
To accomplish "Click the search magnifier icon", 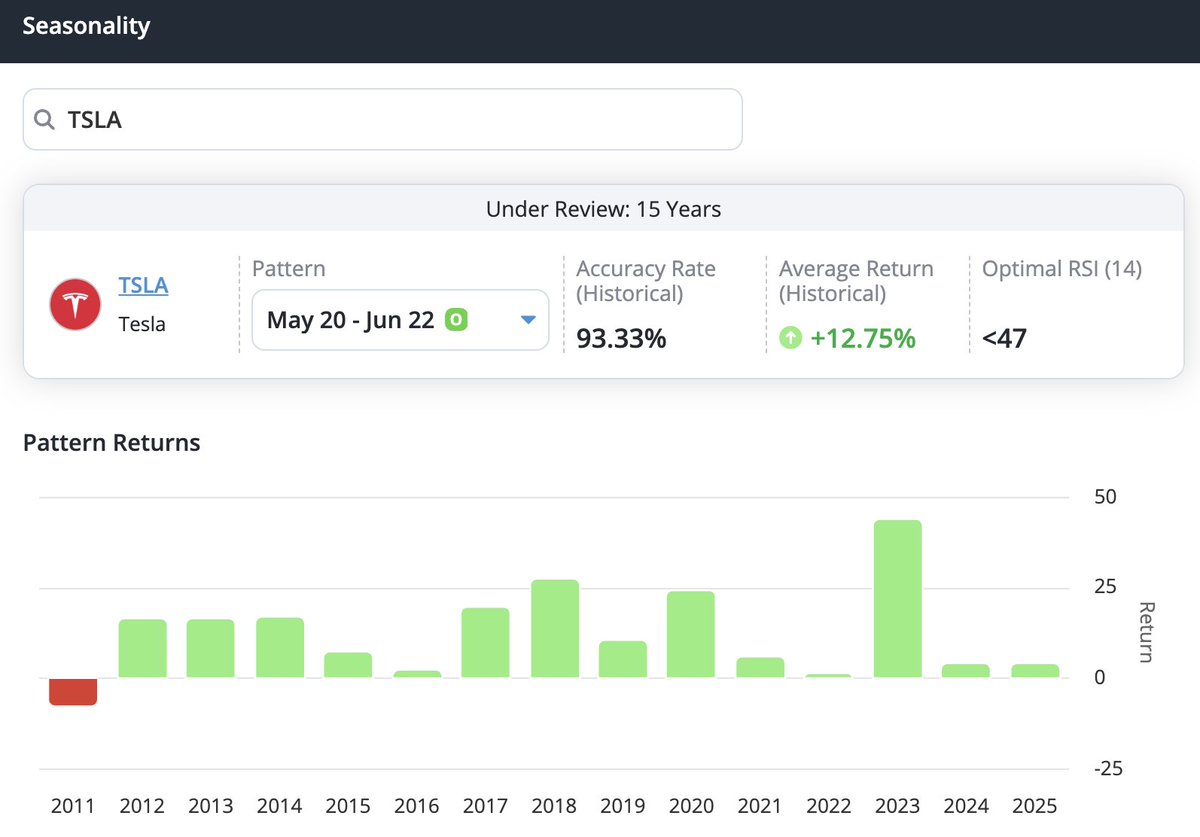I will (44, 120).
